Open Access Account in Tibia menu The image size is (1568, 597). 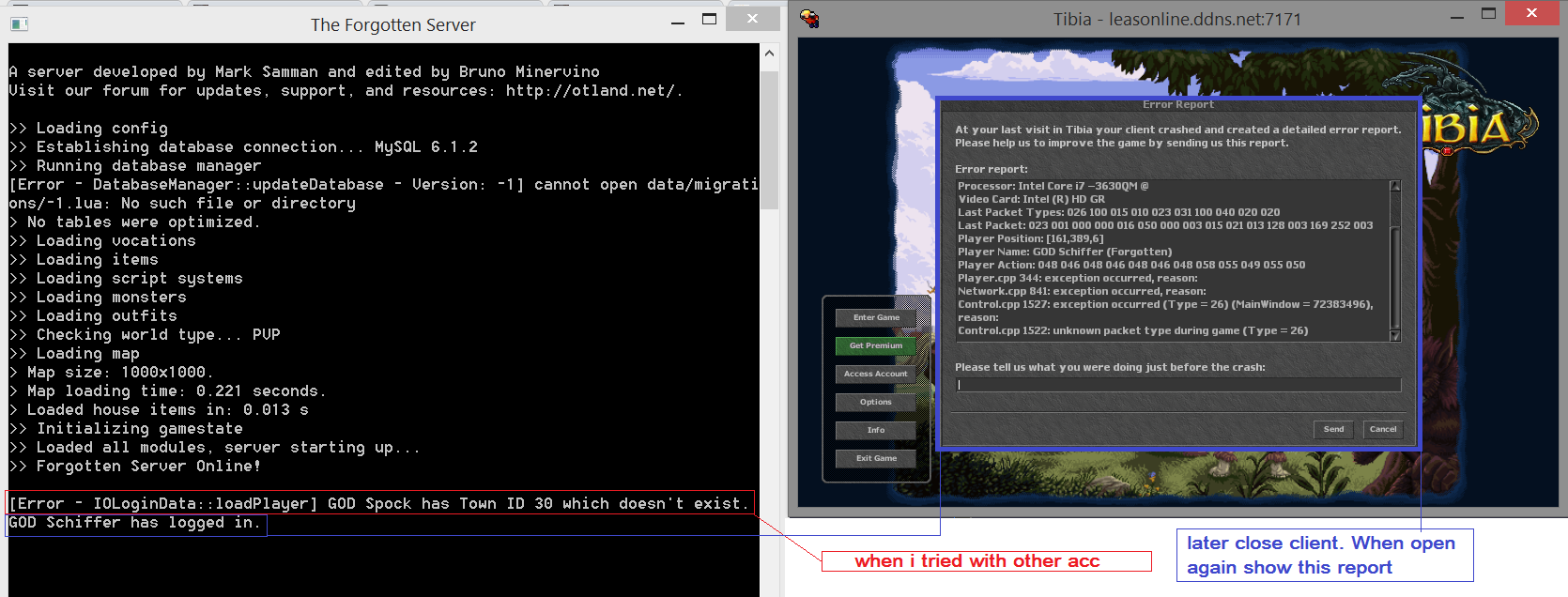pos(876,374)
